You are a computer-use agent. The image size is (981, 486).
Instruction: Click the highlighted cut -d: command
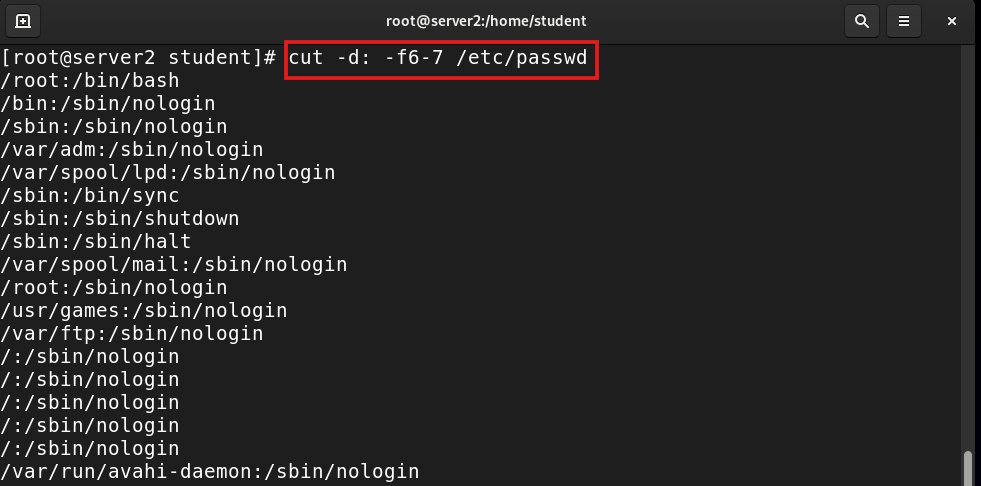pos(438,58)
